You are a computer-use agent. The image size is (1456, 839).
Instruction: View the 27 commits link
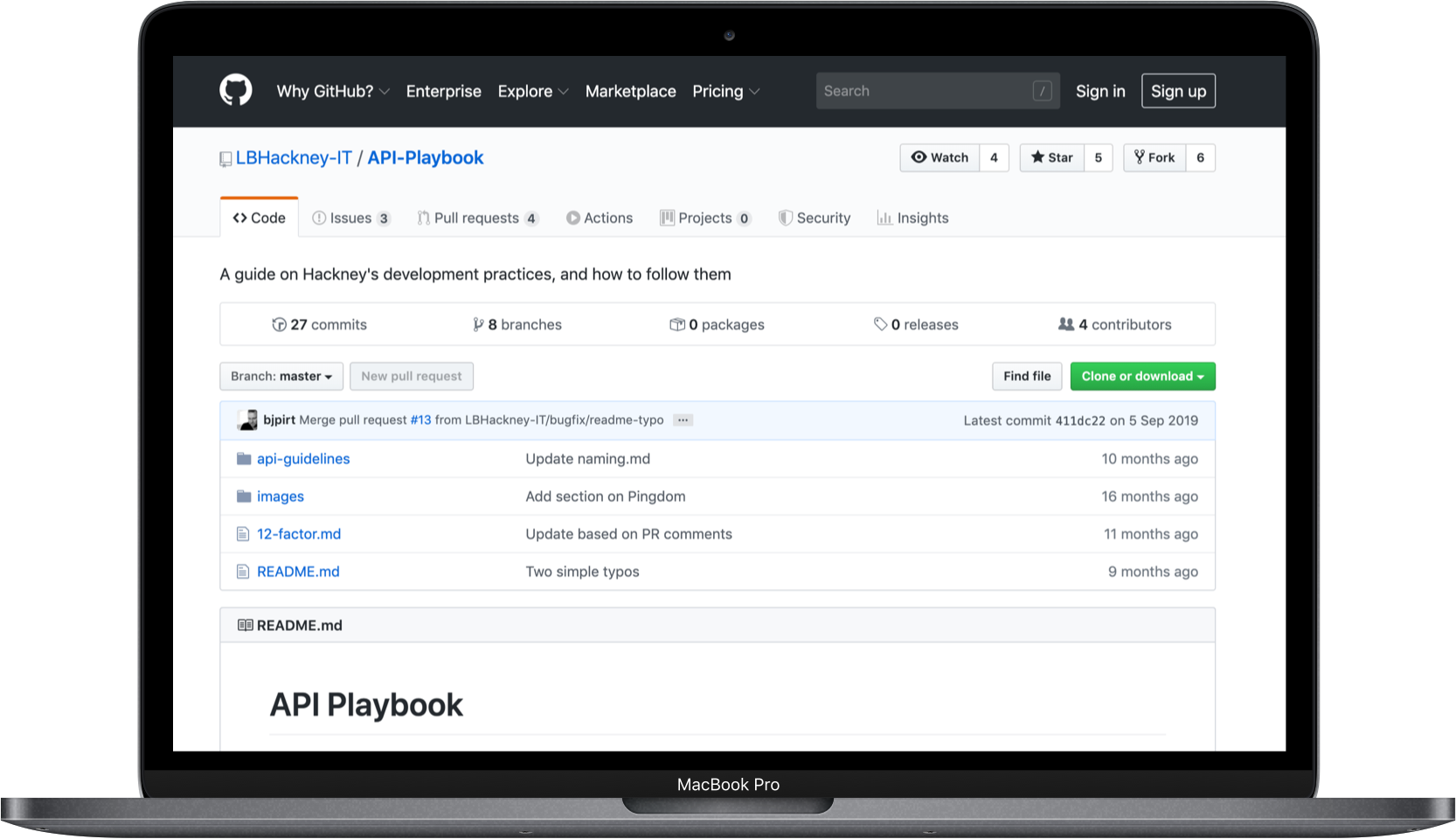[320, 325]
